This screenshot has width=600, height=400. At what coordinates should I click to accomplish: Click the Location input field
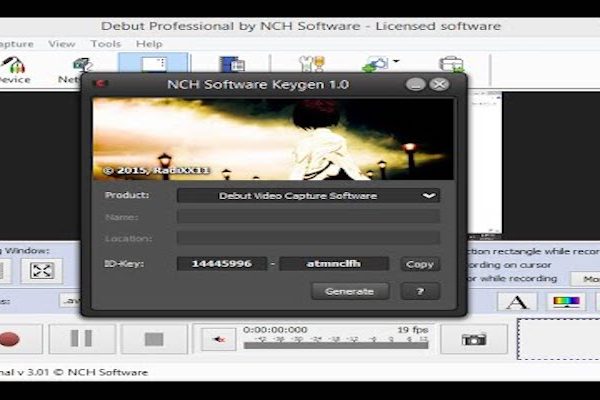308,238
